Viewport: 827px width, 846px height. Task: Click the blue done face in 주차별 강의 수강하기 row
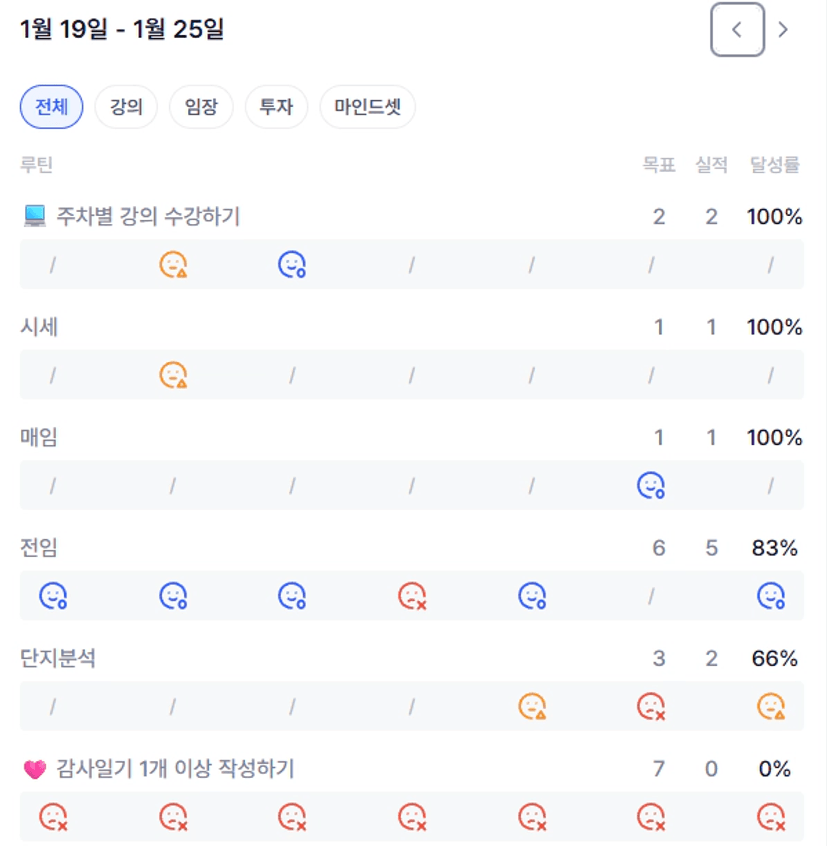point(292,265)
